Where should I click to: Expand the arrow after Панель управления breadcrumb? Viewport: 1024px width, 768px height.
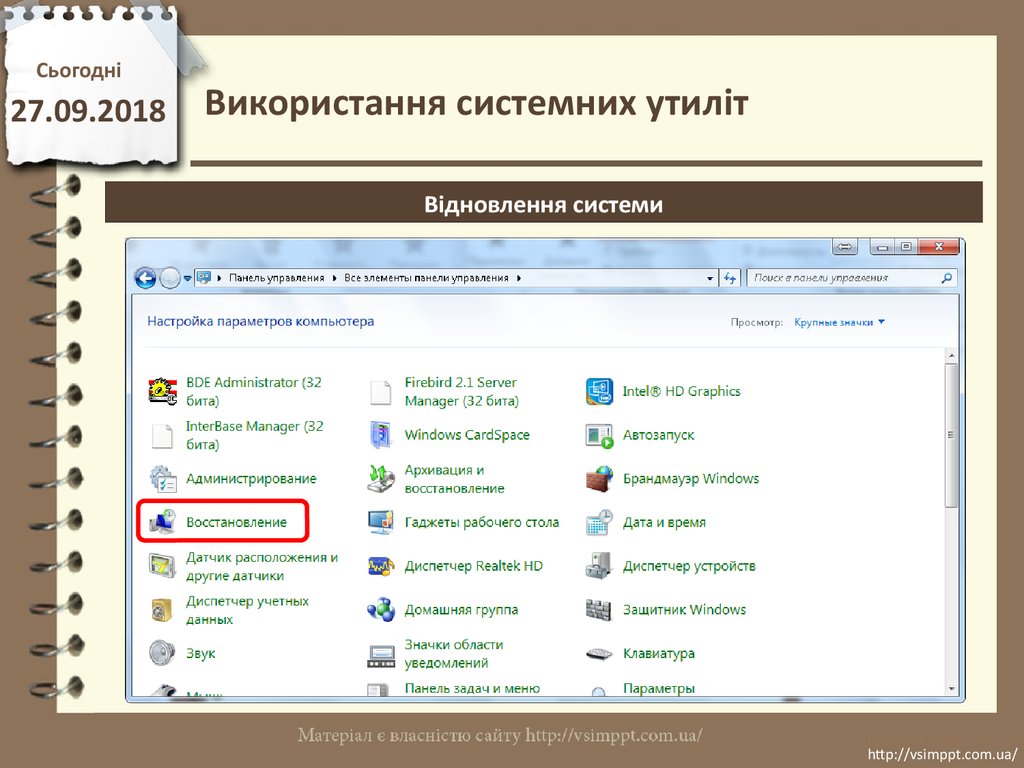(335, 278)
